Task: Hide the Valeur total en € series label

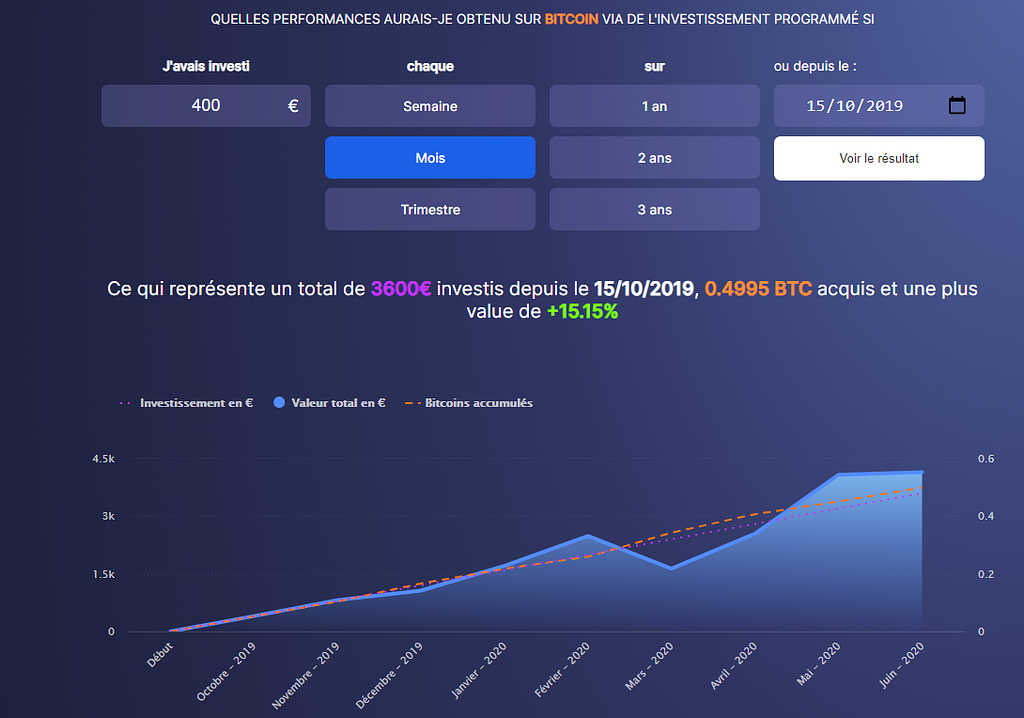Action: [x=338, y=403]
